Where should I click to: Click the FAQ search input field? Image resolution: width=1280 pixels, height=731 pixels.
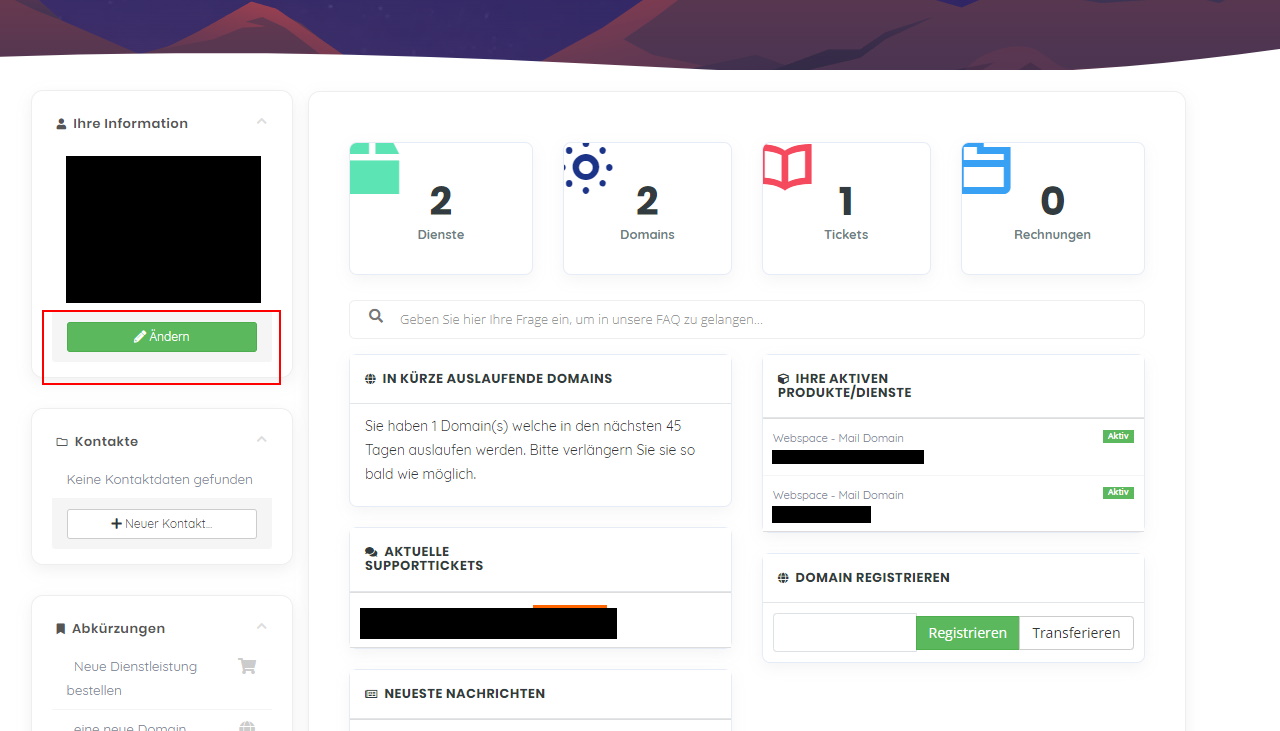coord(747,319)
